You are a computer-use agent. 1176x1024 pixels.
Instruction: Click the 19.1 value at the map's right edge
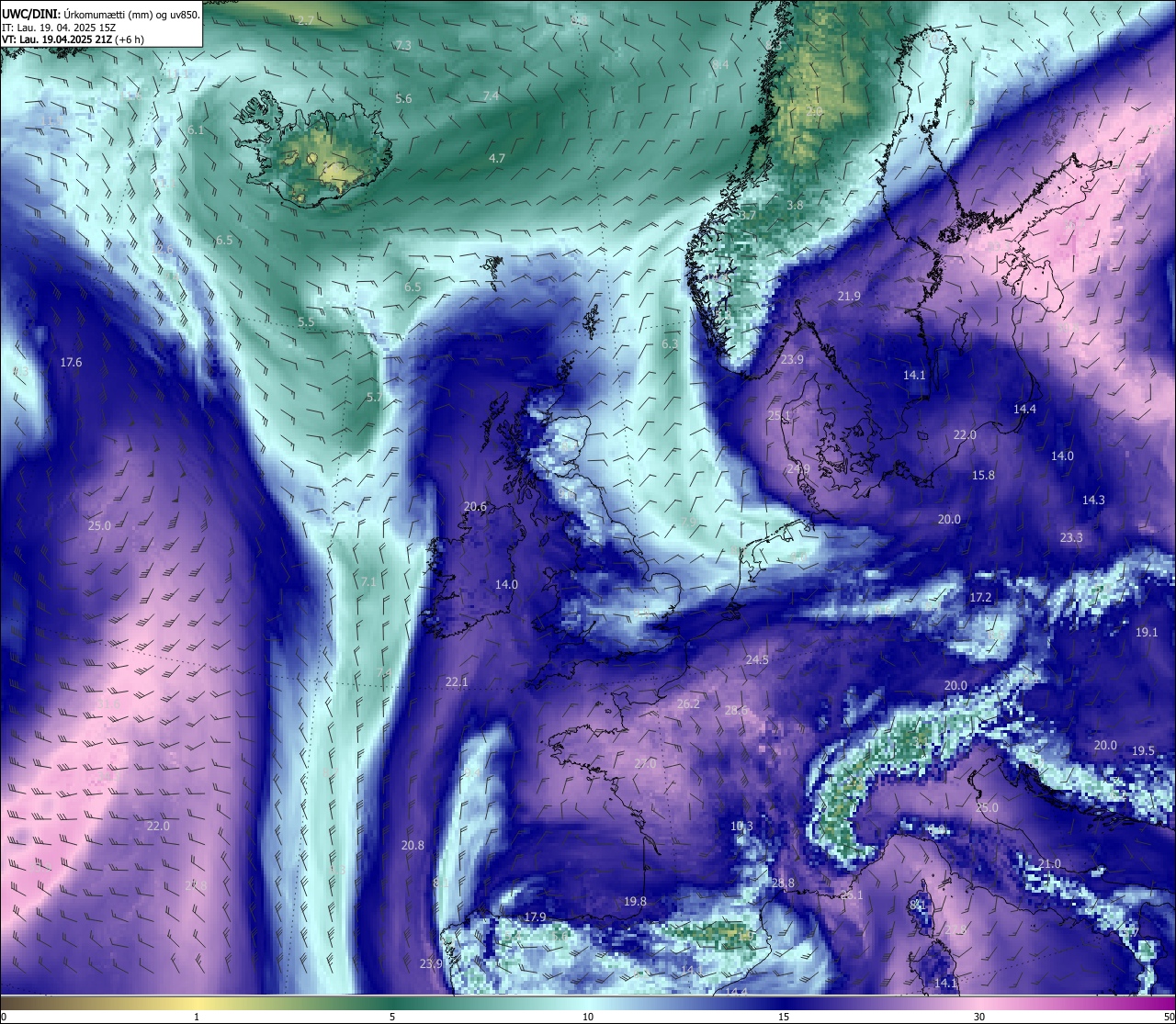tap(1147, 633)
